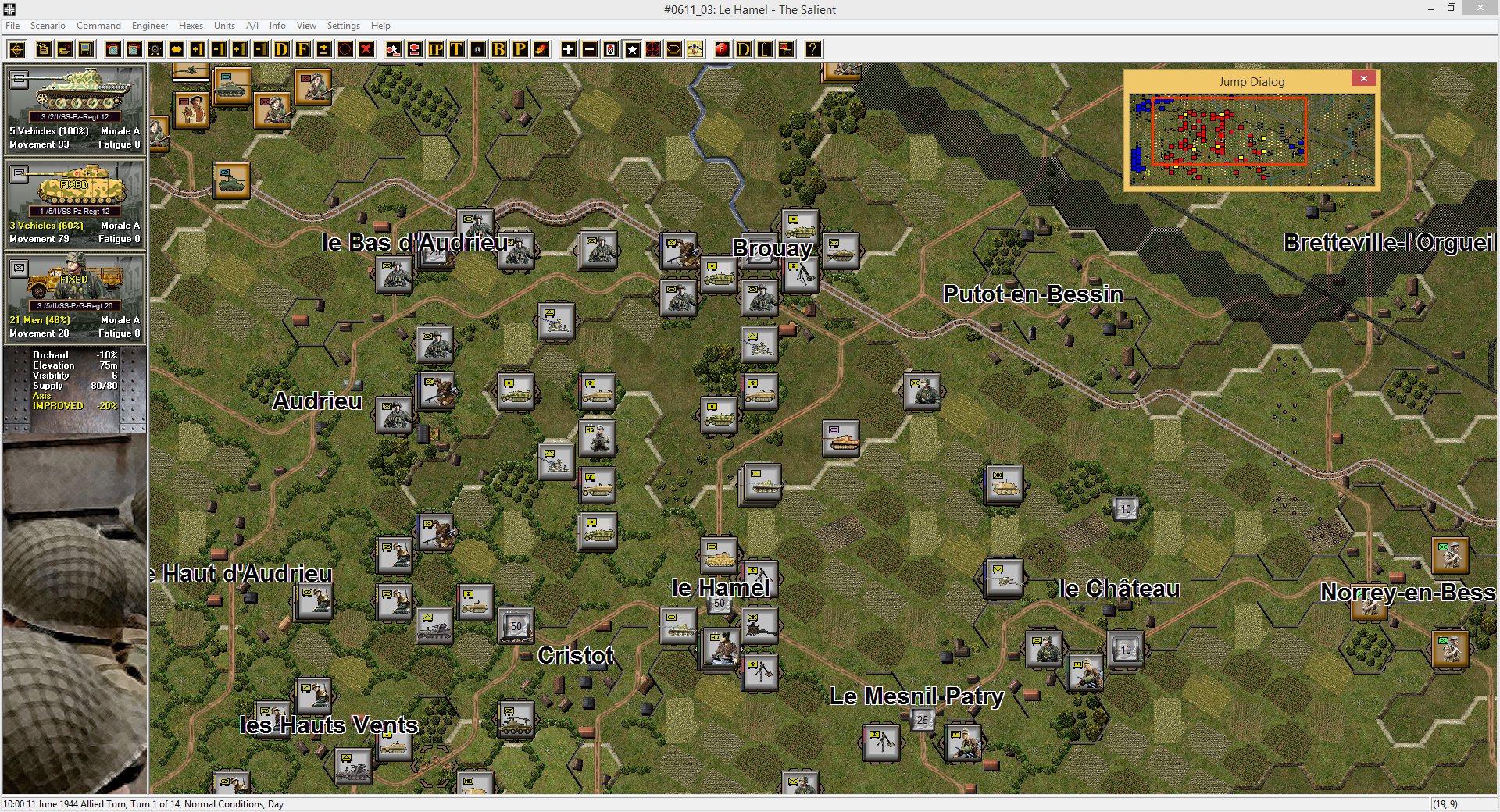Open the Engineer menu
The width and height of the screenshot is (1500, 812).
(150, 26)
